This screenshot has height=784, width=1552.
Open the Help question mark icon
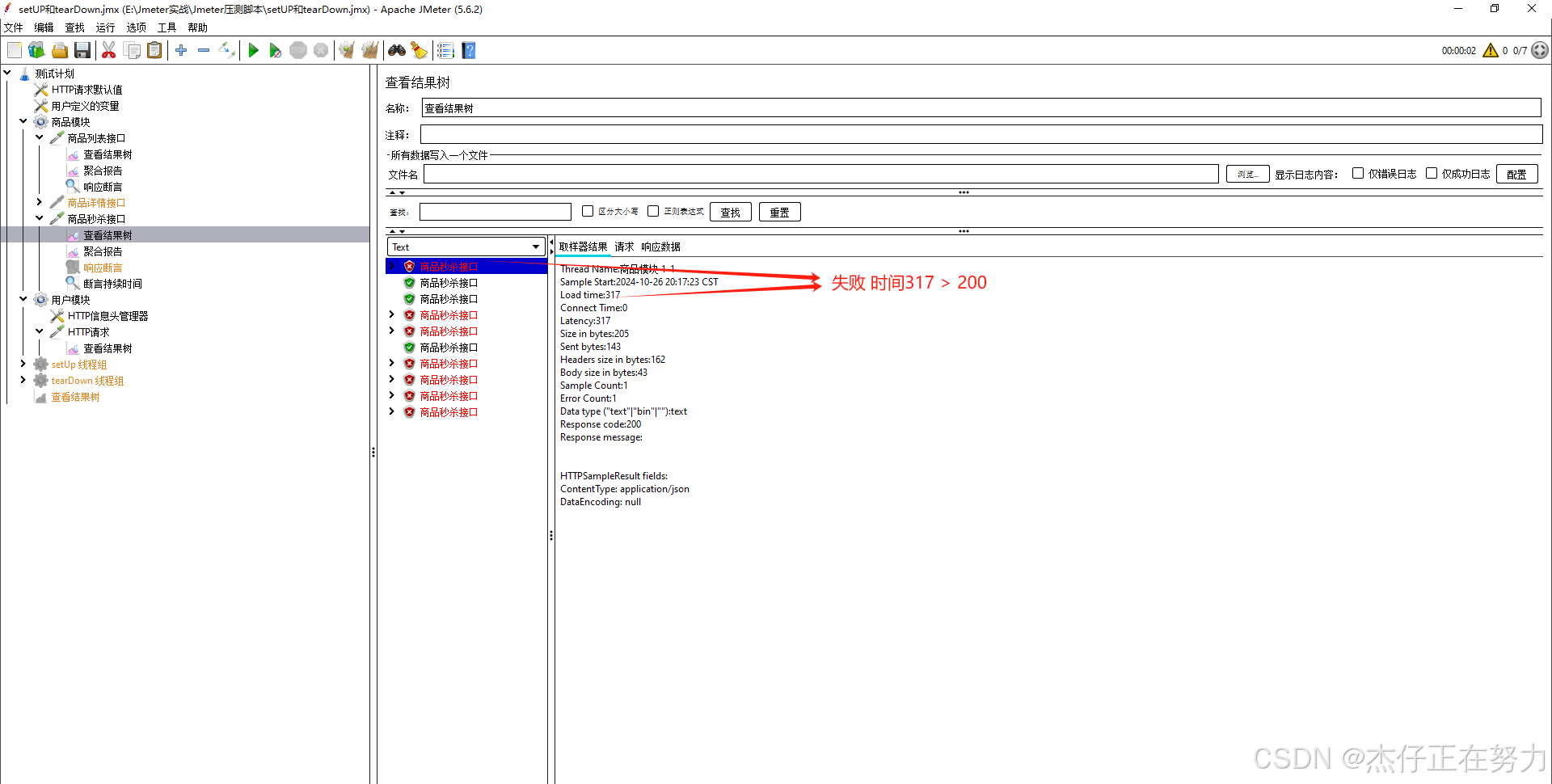point(469,50)
